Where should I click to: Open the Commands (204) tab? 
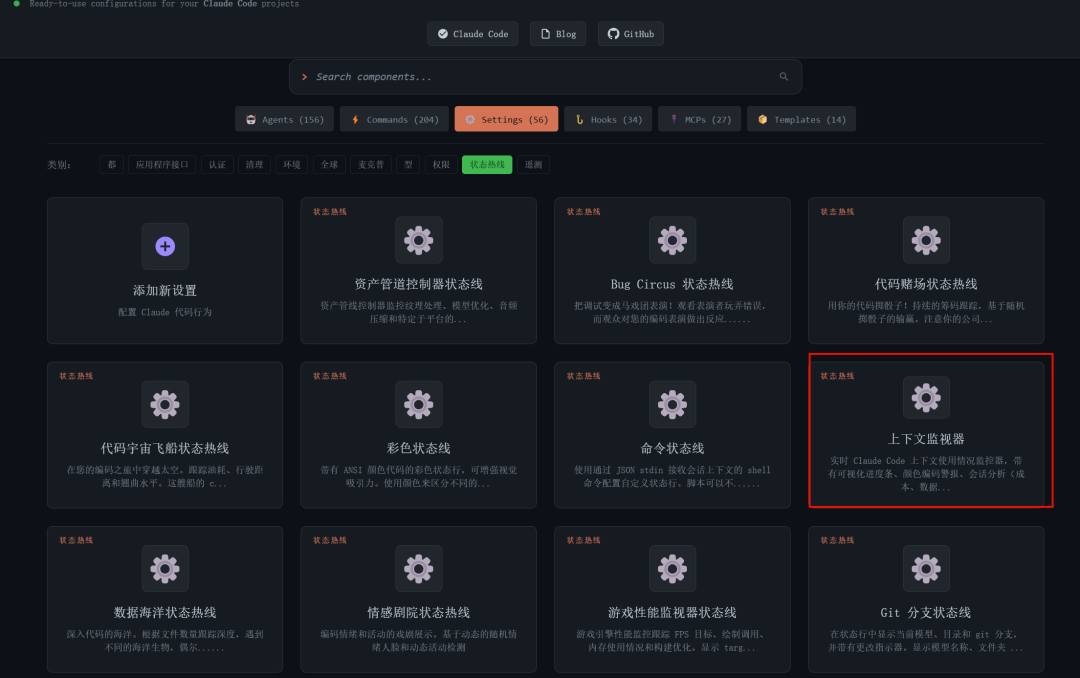(x=394, y=119)
